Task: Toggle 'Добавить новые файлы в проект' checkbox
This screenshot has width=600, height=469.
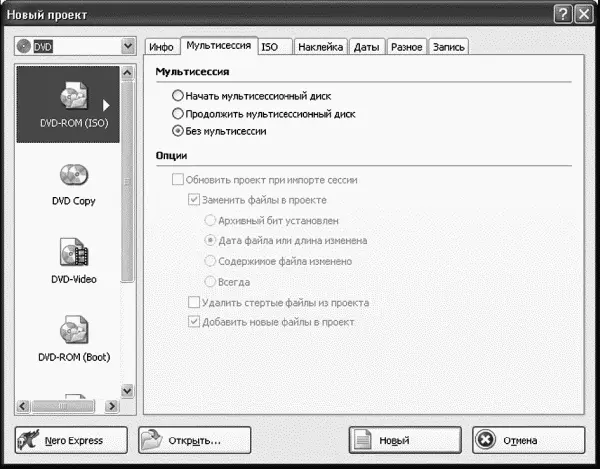Action: (194, 322)
